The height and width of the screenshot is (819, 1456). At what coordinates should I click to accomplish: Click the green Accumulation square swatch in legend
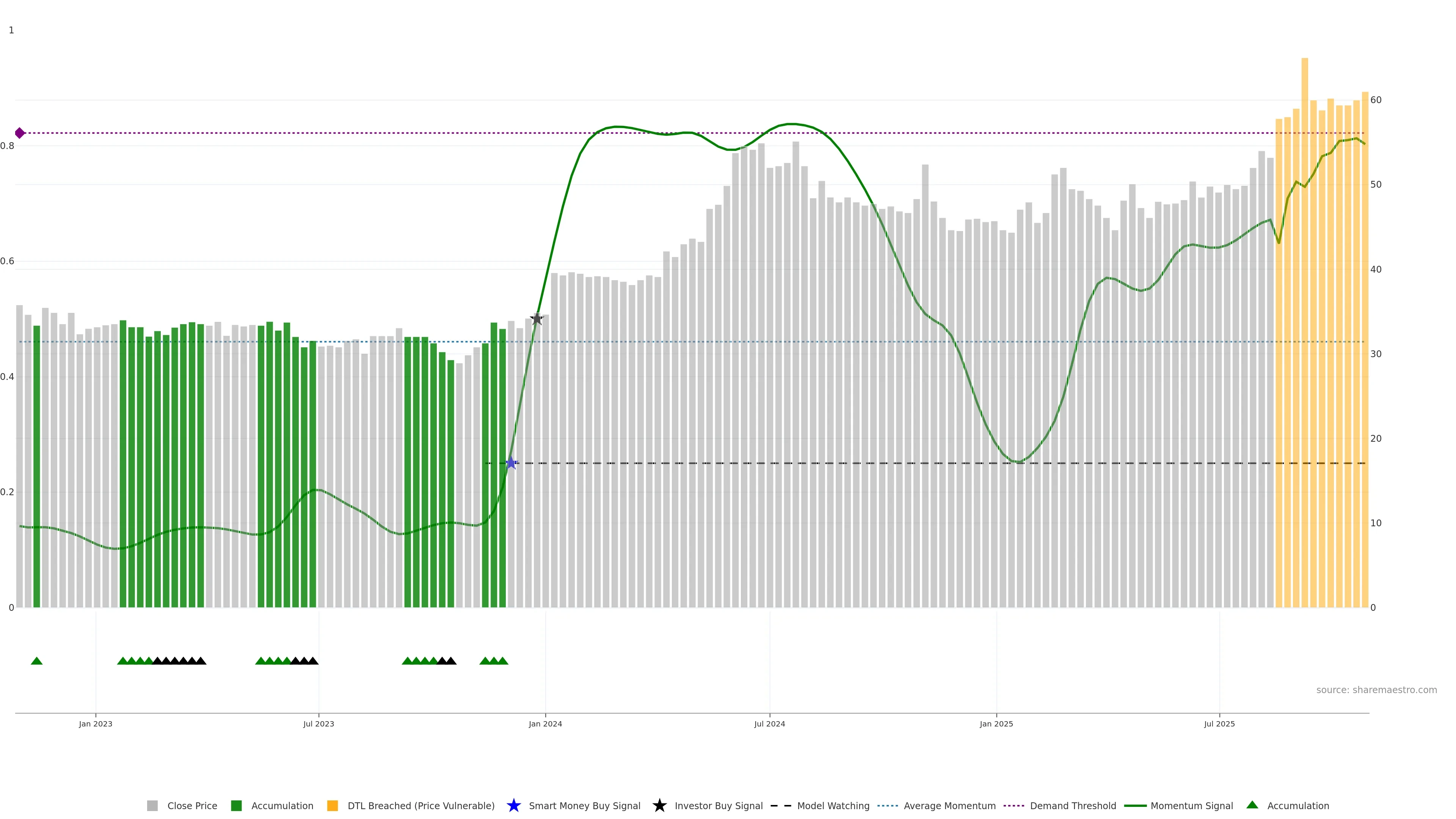point(236,805)
